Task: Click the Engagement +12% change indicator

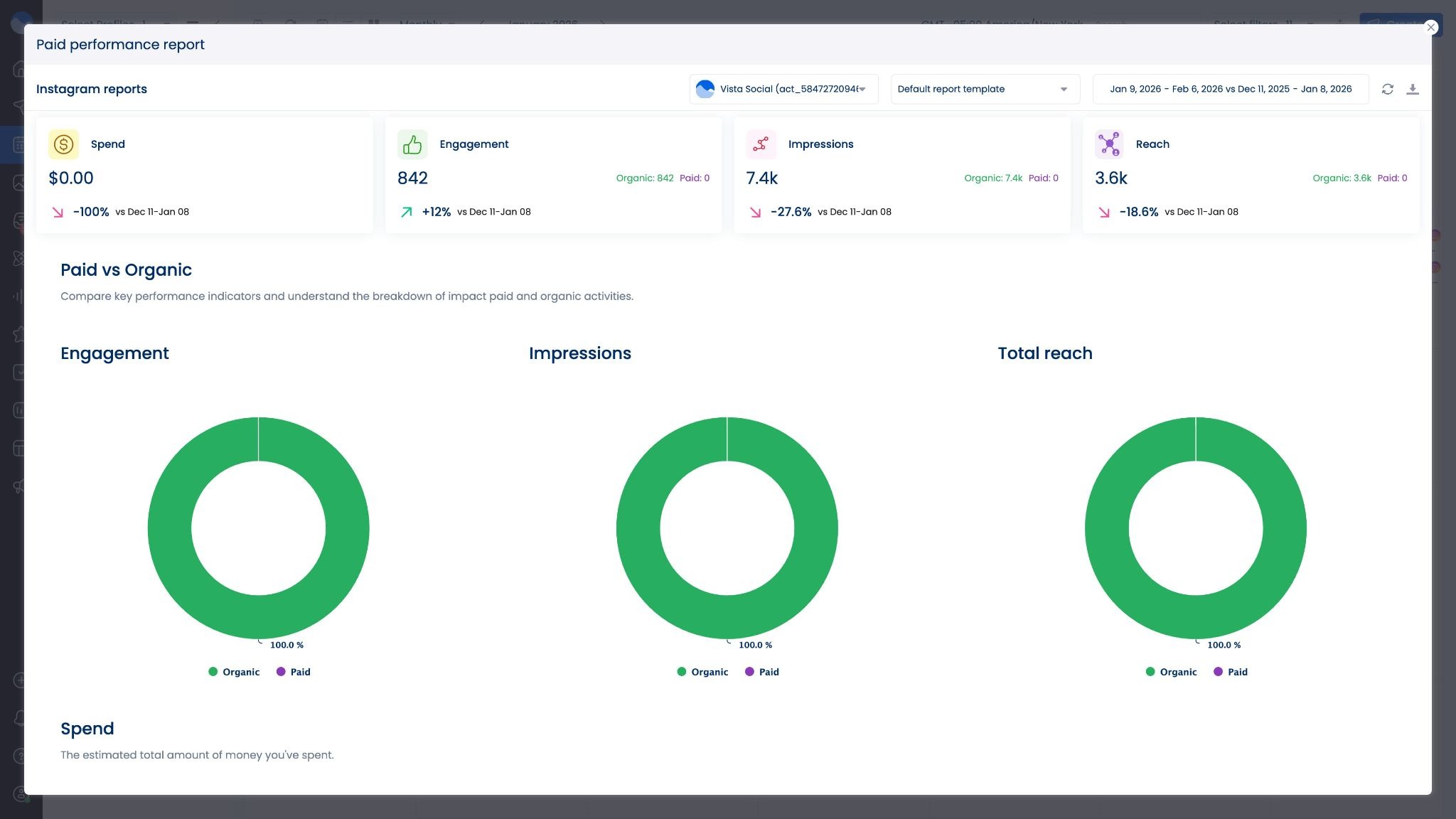Action: pos(436,212)
